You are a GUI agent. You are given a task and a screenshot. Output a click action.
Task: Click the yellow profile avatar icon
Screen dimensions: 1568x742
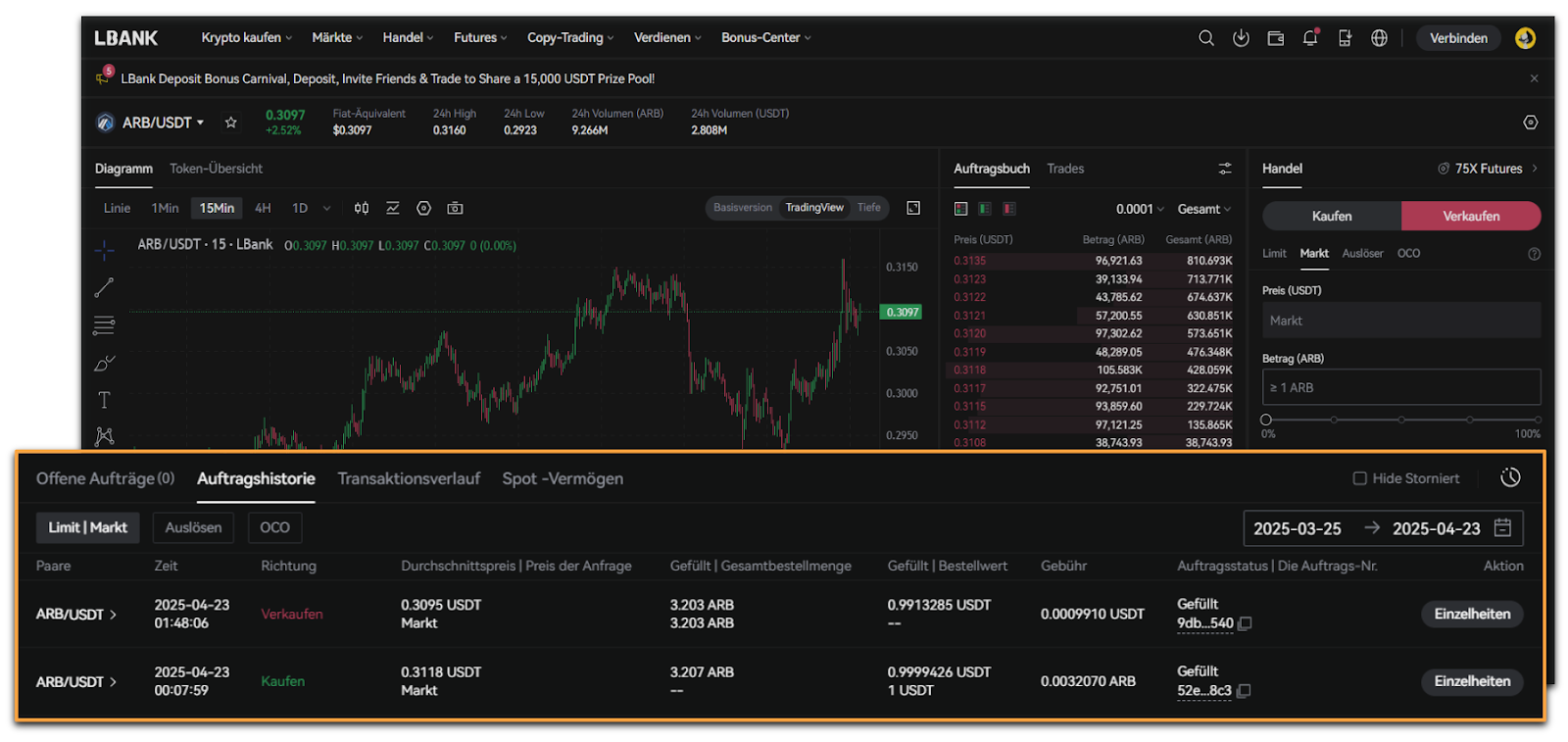[1525, 38]
